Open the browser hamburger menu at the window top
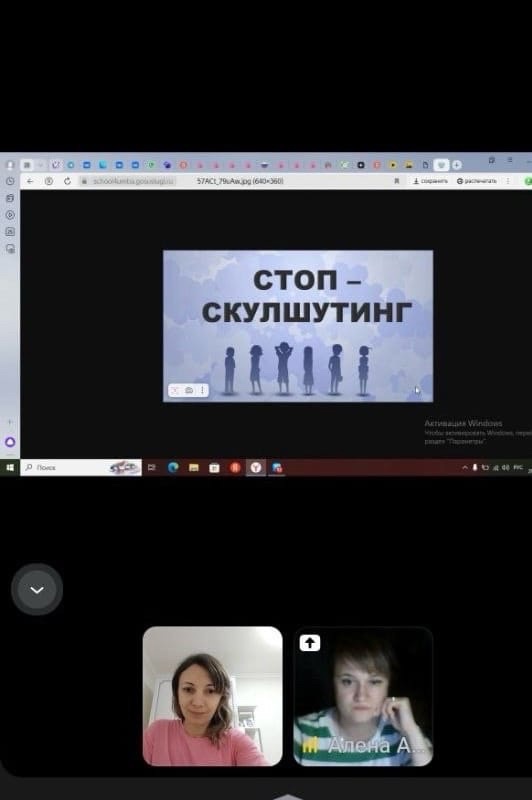Screen dimensions: 532x800 click(x=510, y=160)
